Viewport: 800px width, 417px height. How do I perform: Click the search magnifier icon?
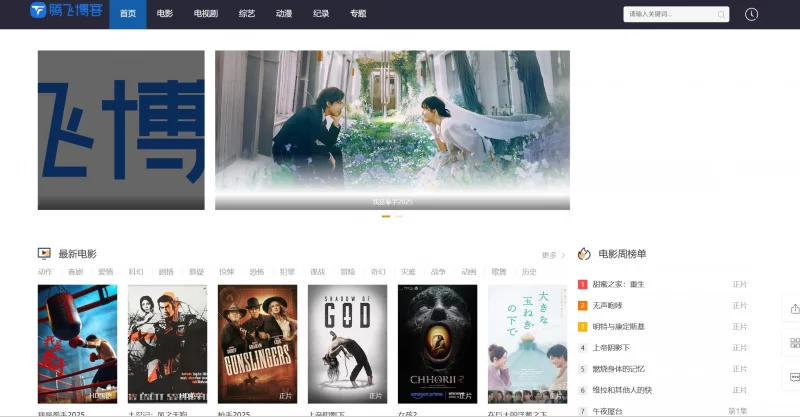721,14
